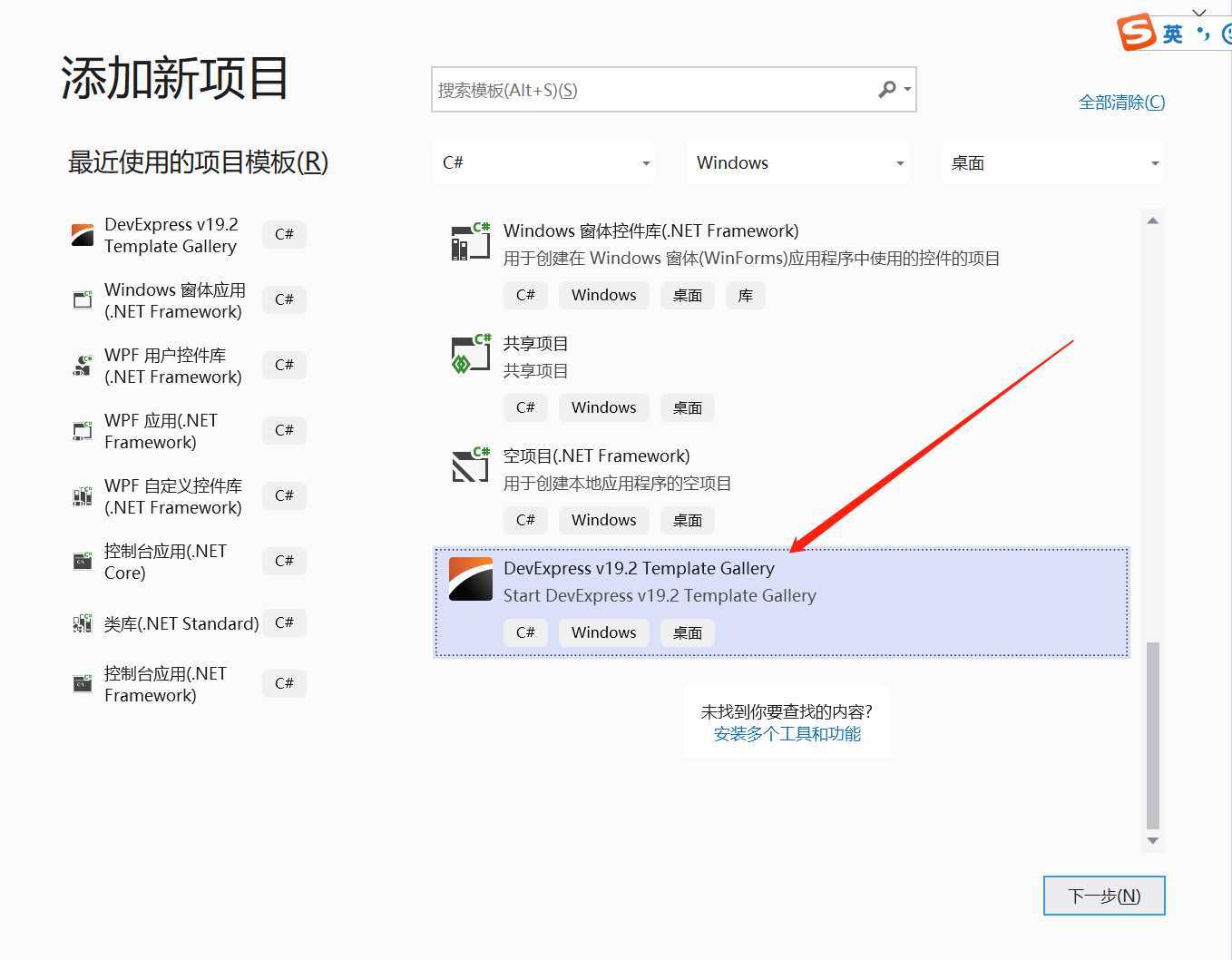The width and height of the screenshot is (1232, 960).
Task: Click C# tag under DevExpress template
Action: pyautogui.click(x=526, y=633)
